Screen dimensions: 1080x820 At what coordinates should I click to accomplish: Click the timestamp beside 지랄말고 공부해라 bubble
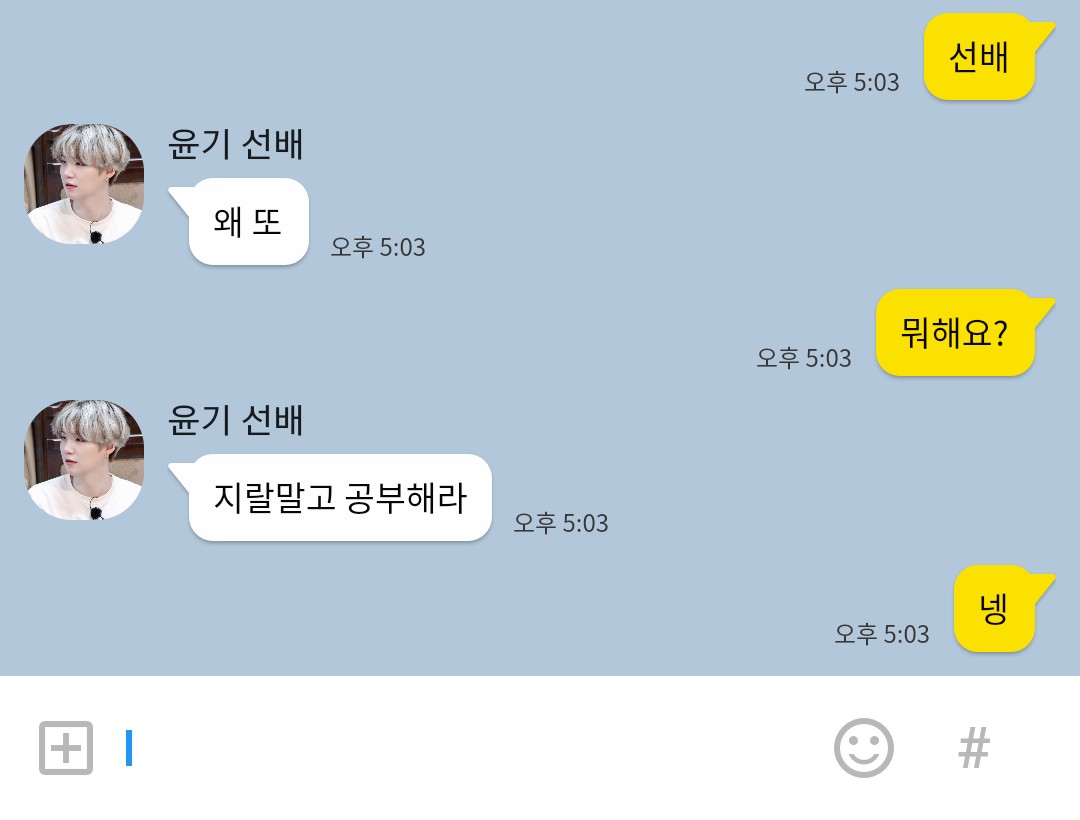561,523
